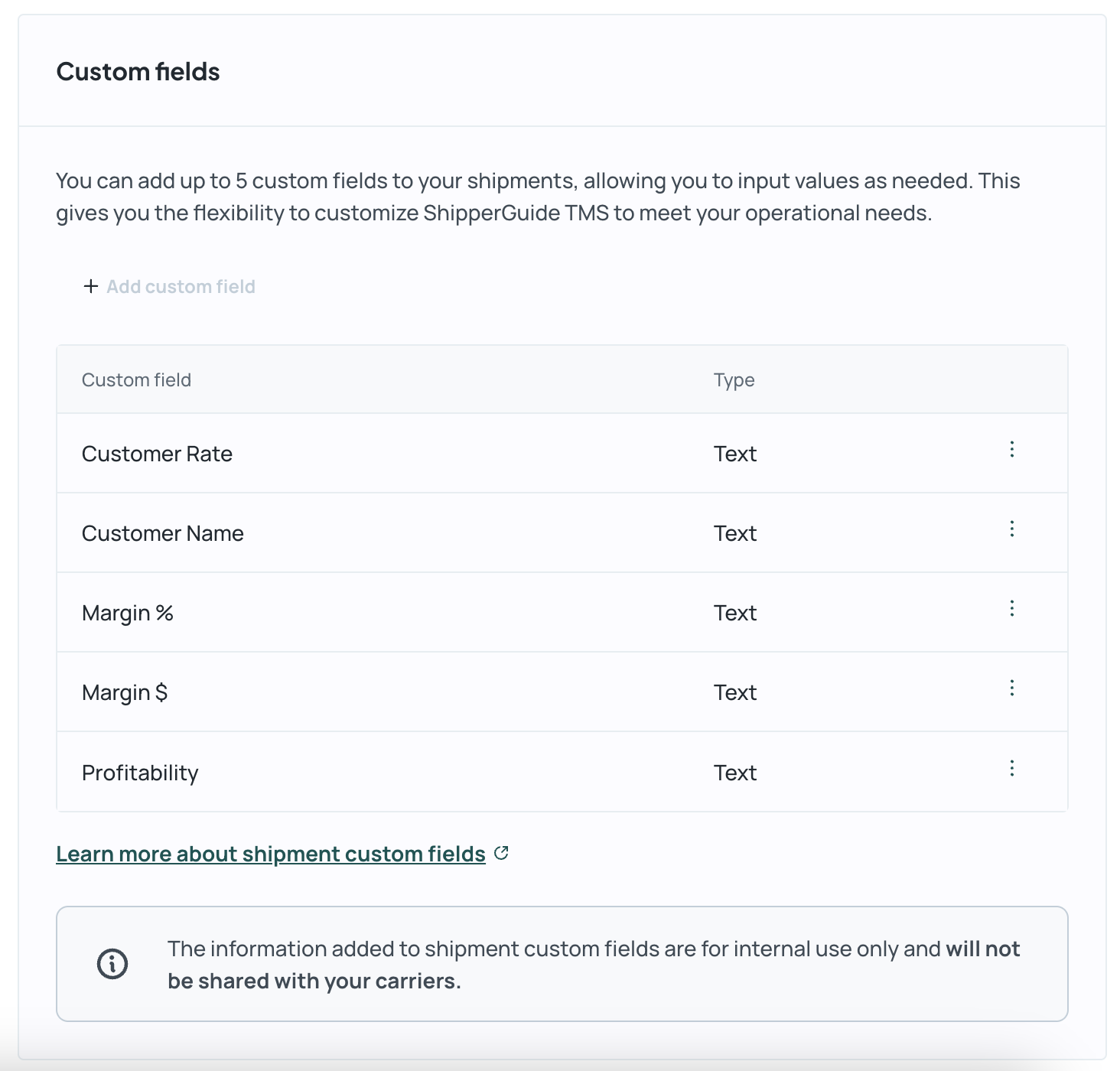Open the Margin $ row three-dot menu
Screen dimensions: 1120x1071
[x=1011, y=688]
